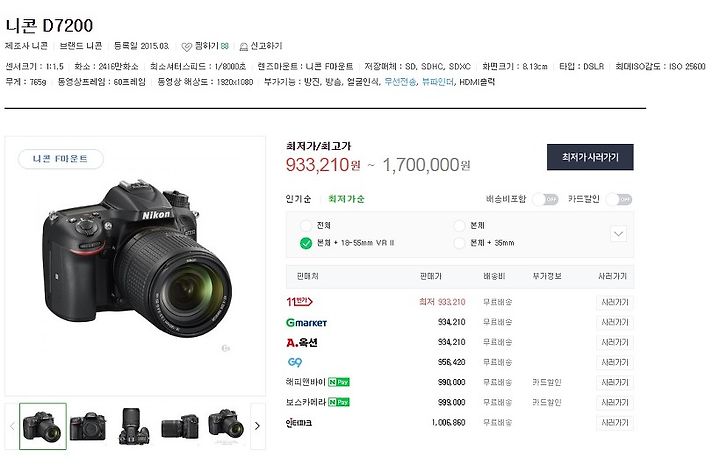Click N Pay badge beside 해피앤바이

339,382
